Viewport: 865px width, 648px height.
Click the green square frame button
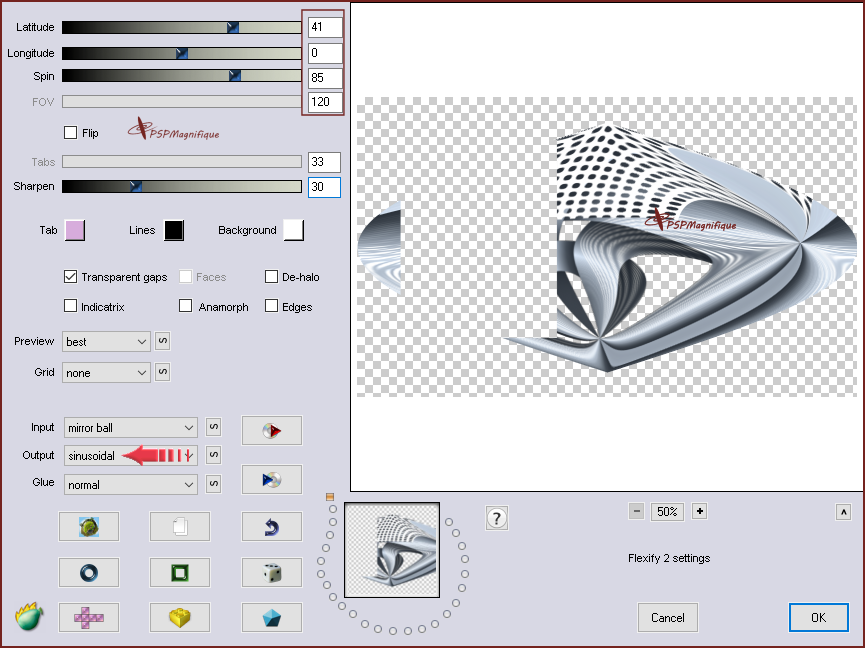pos(180,573)
